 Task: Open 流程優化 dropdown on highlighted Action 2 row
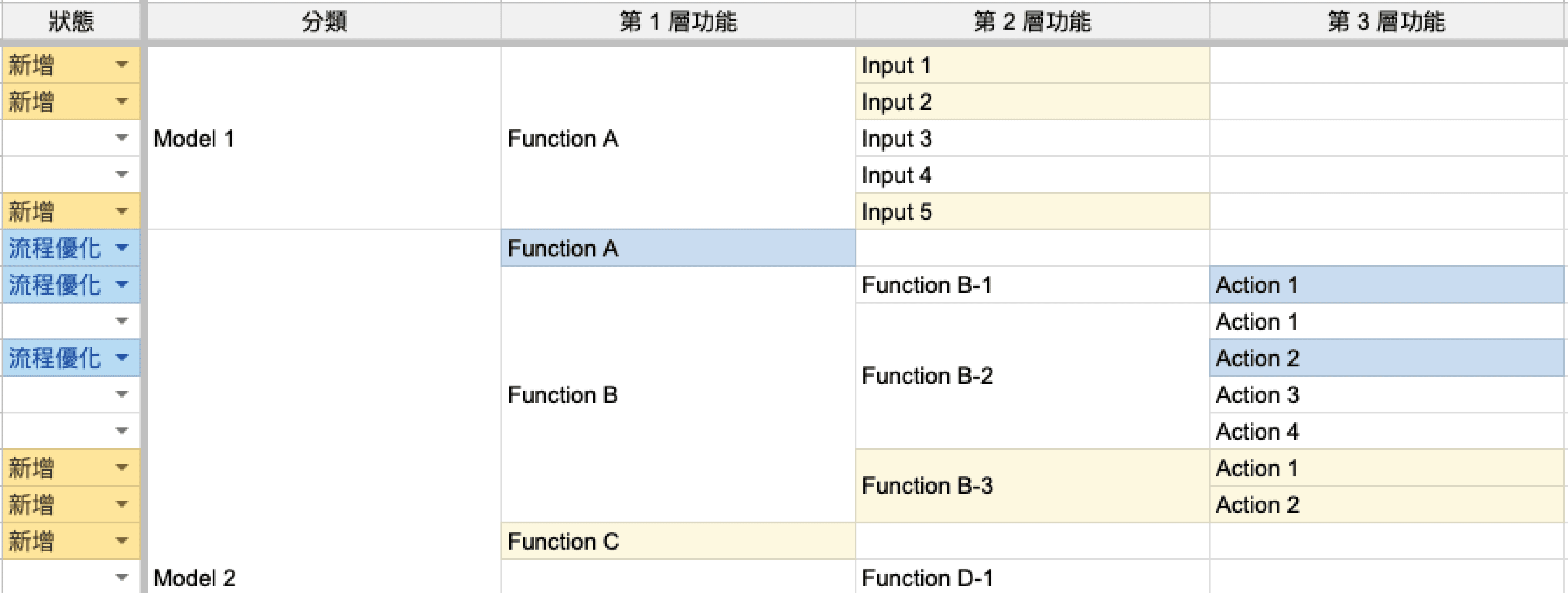point(122,357)
